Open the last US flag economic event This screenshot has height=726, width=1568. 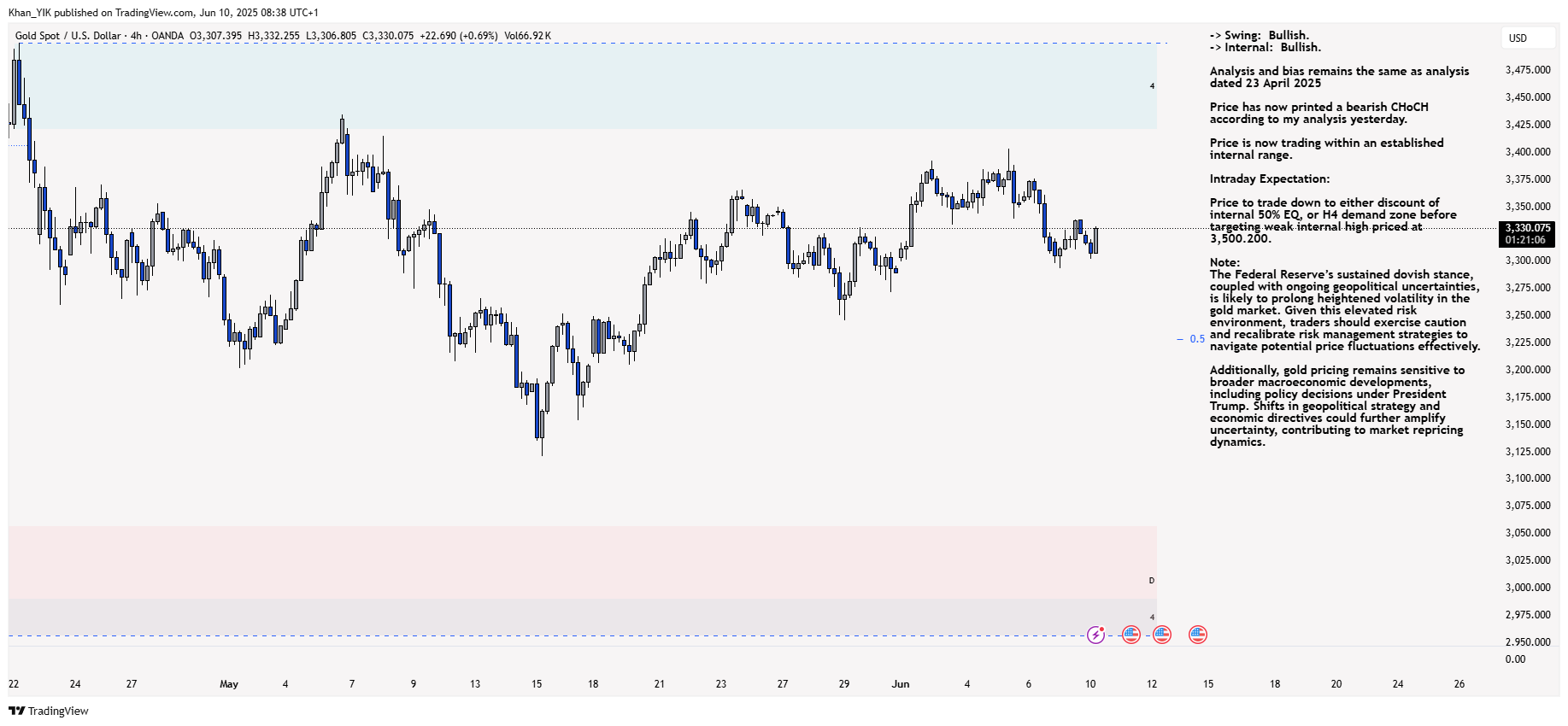(x=1198, y=635)
